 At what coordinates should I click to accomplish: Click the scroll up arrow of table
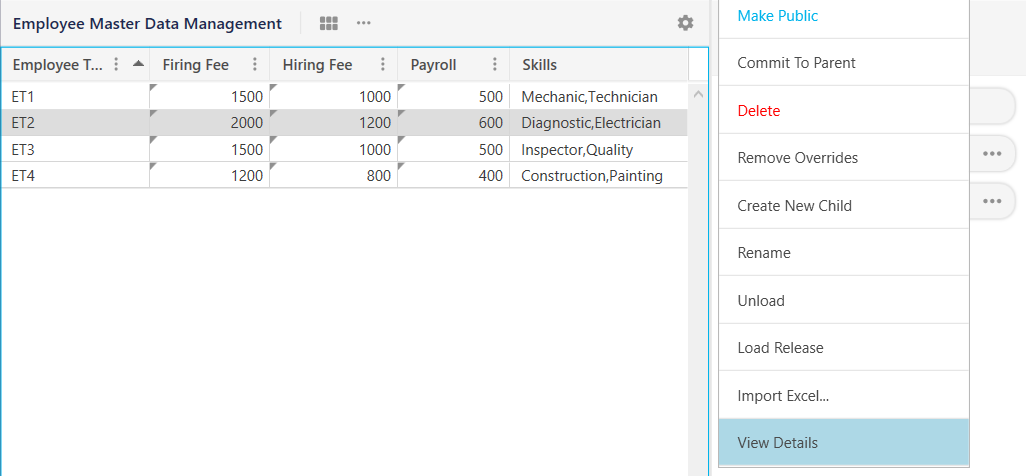(698, 95)
